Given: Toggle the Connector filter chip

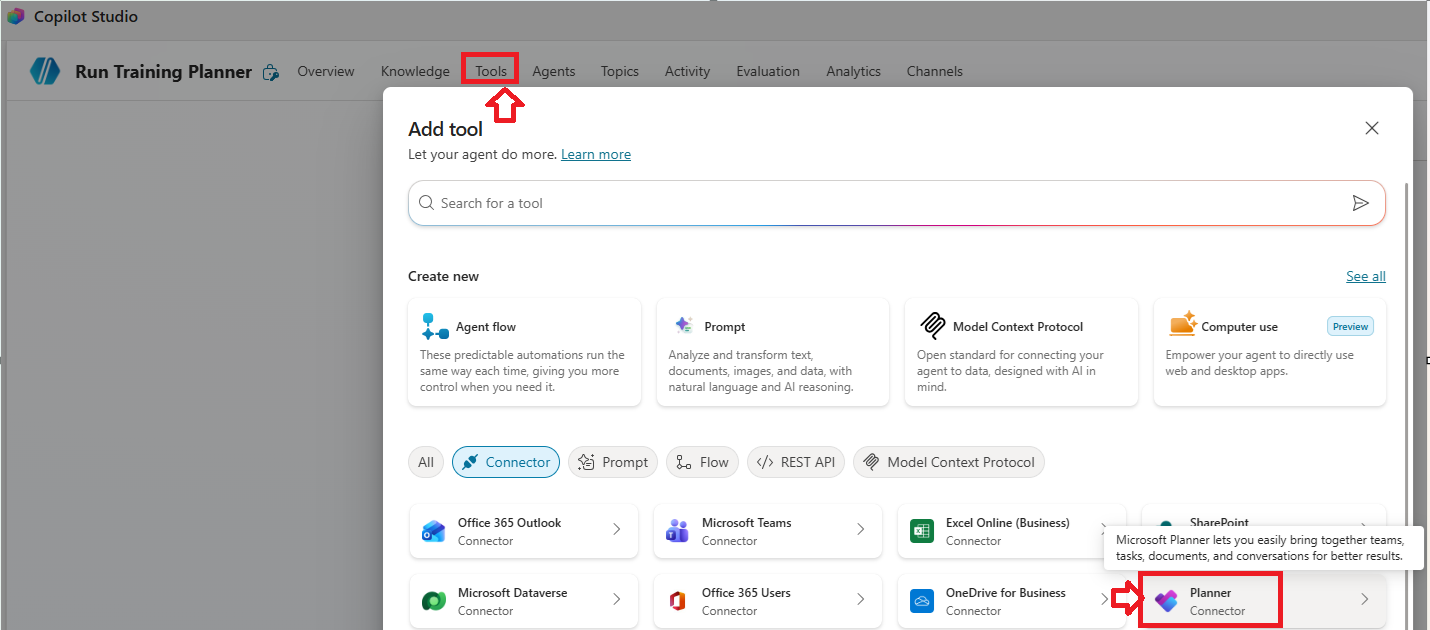Looking at the screenshot, I should point(506,462).
